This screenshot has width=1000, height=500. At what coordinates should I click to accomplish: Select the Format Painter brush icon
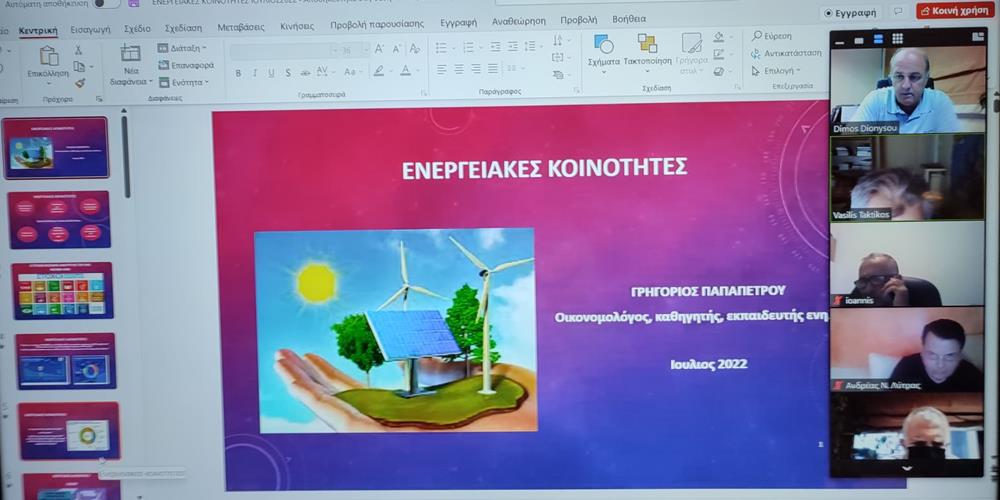(x=80, y=83)
